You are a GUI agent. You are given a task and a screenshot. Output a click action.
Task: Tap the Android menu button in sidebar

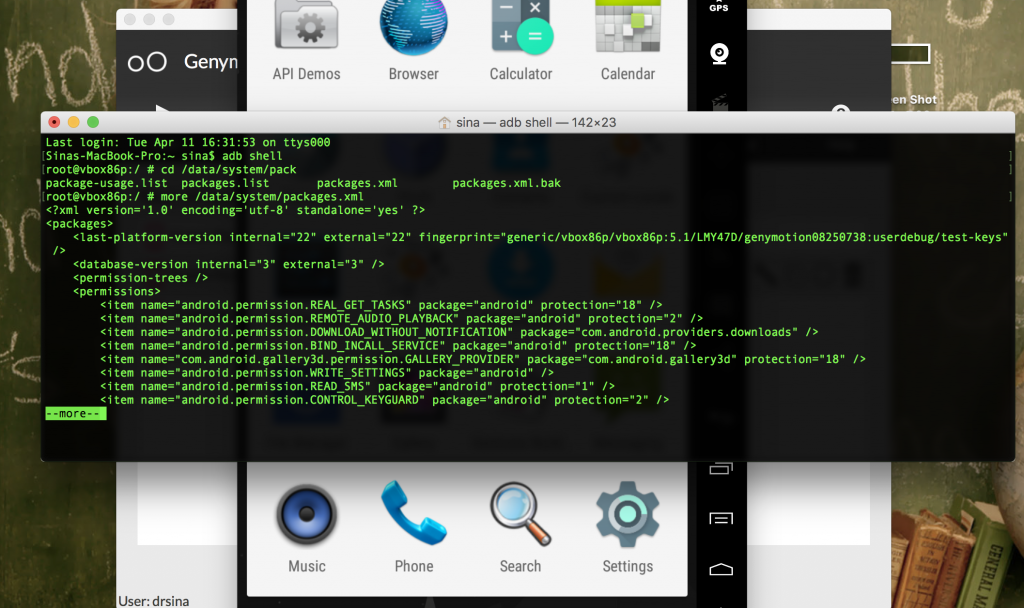[x=721, y=519]
